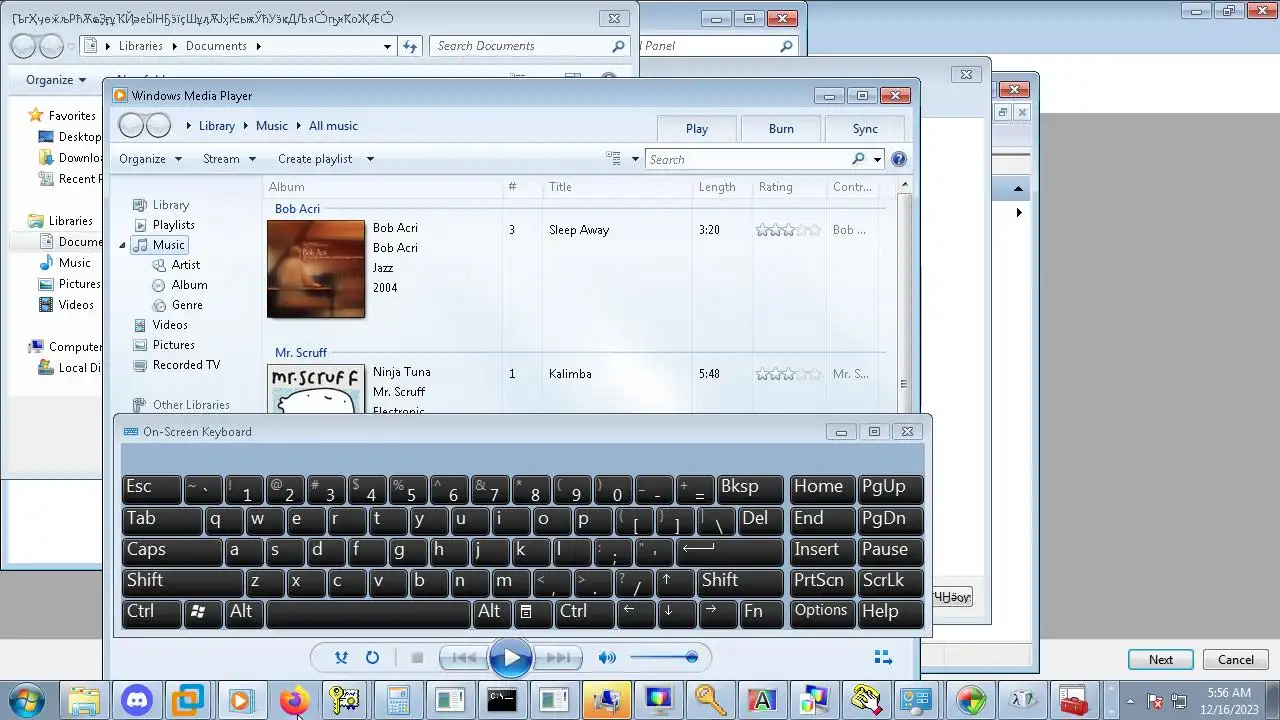Open the Sync tab
Screen dimensions: 1280x720
coord(865,128)
